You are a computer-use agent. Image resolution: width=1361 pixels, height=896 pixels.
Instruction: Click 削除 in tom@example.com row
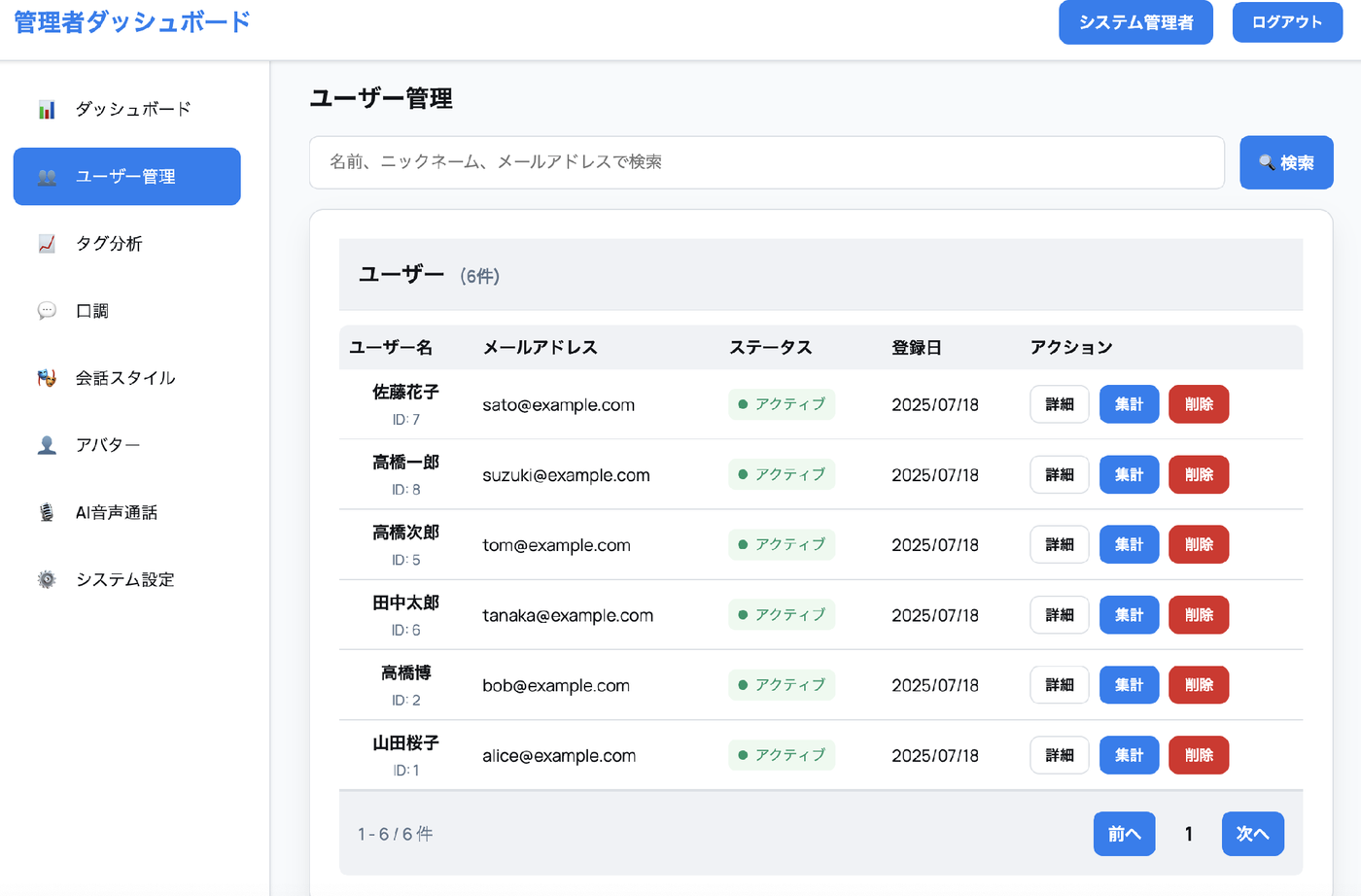point(1199,544)
